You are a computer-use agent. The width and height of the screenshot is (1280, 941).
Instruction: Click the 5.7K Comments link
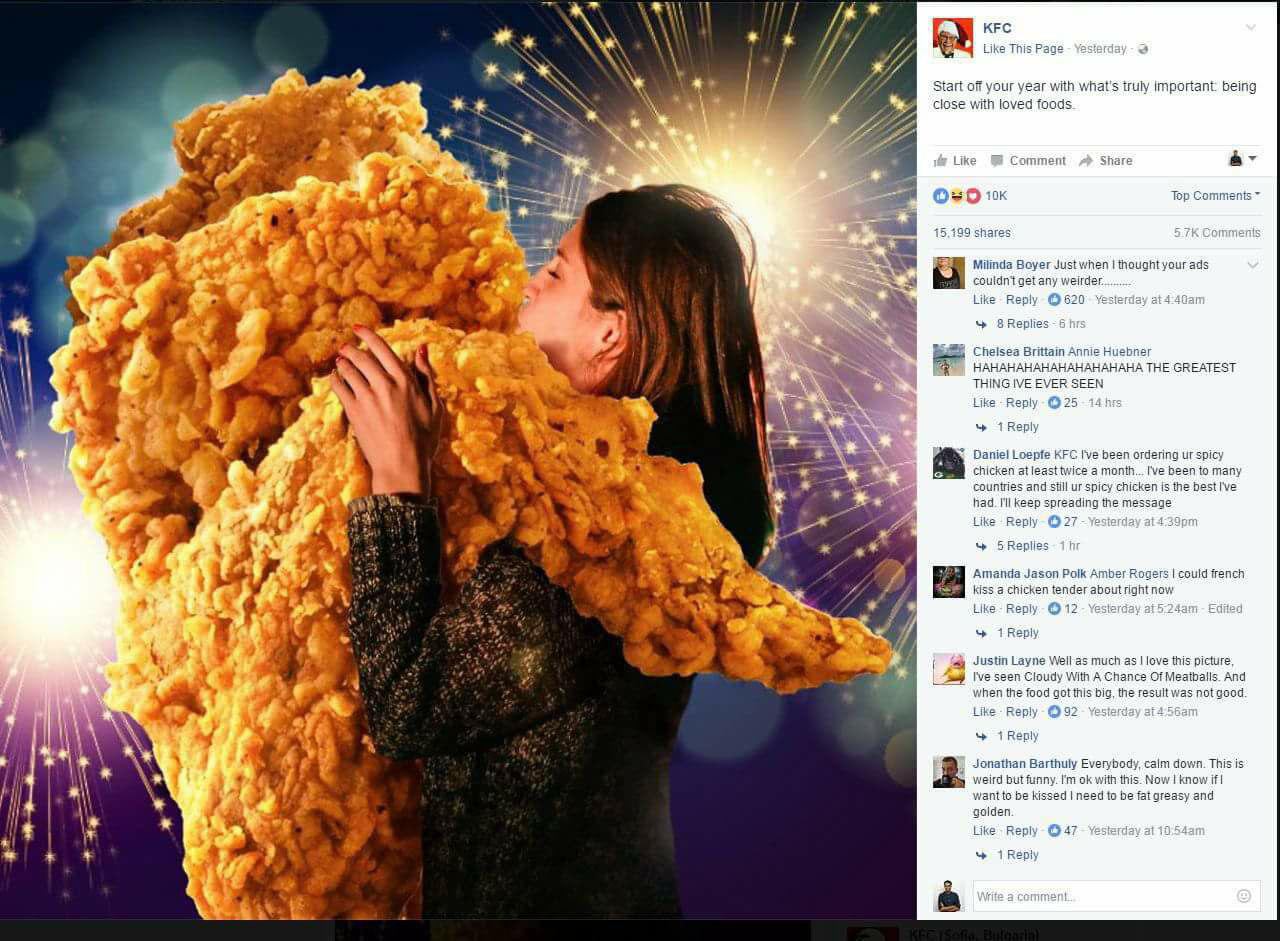tap(1217, 233)
